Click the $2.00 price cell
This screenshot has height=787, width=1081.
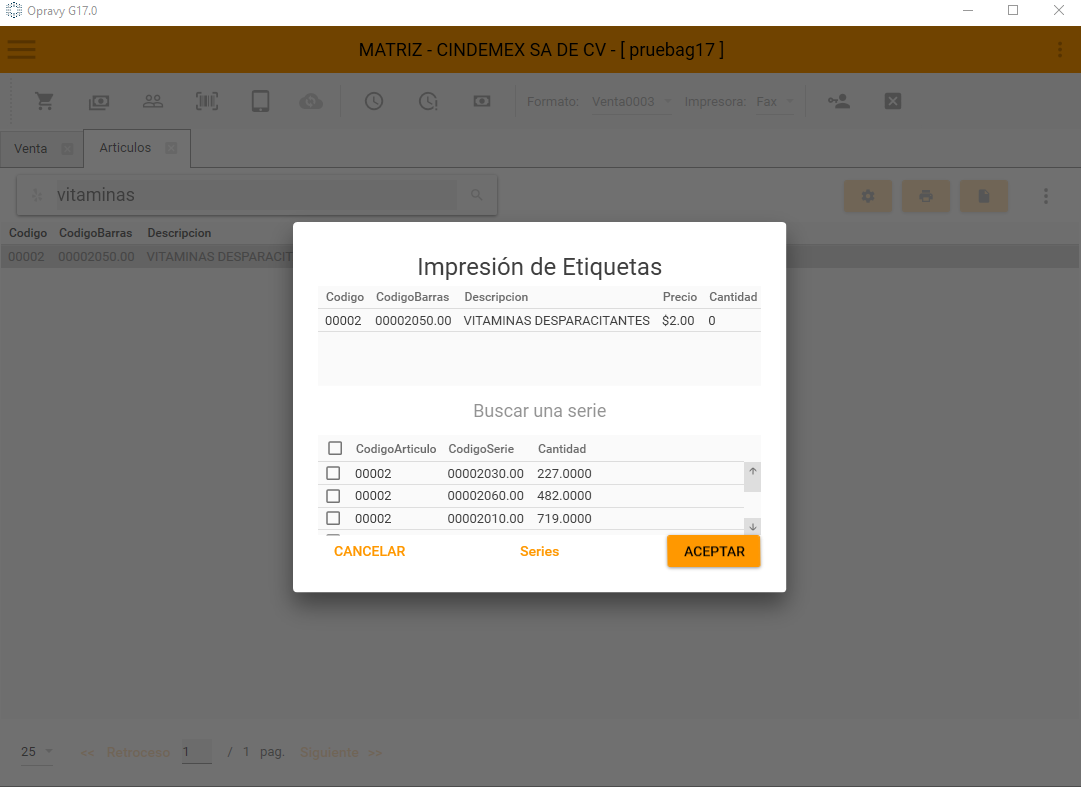point(678,320)
